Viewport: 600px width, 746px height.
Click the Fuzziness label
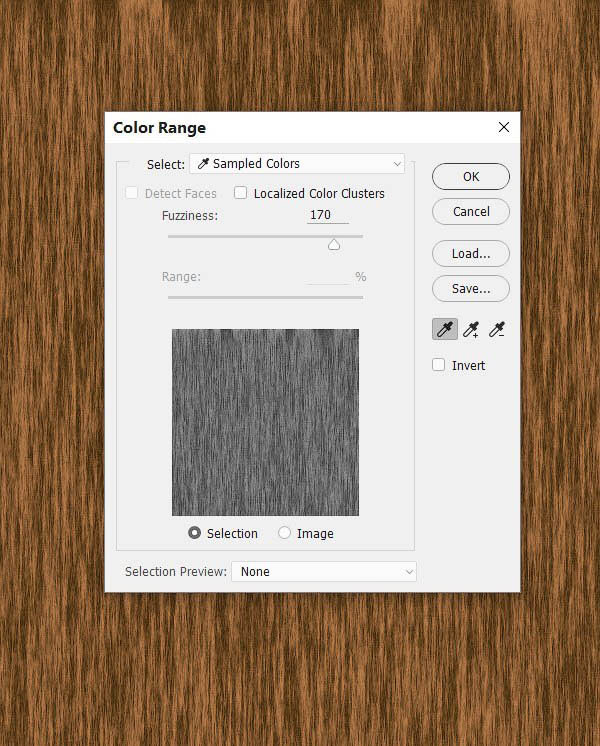point(190,216)
